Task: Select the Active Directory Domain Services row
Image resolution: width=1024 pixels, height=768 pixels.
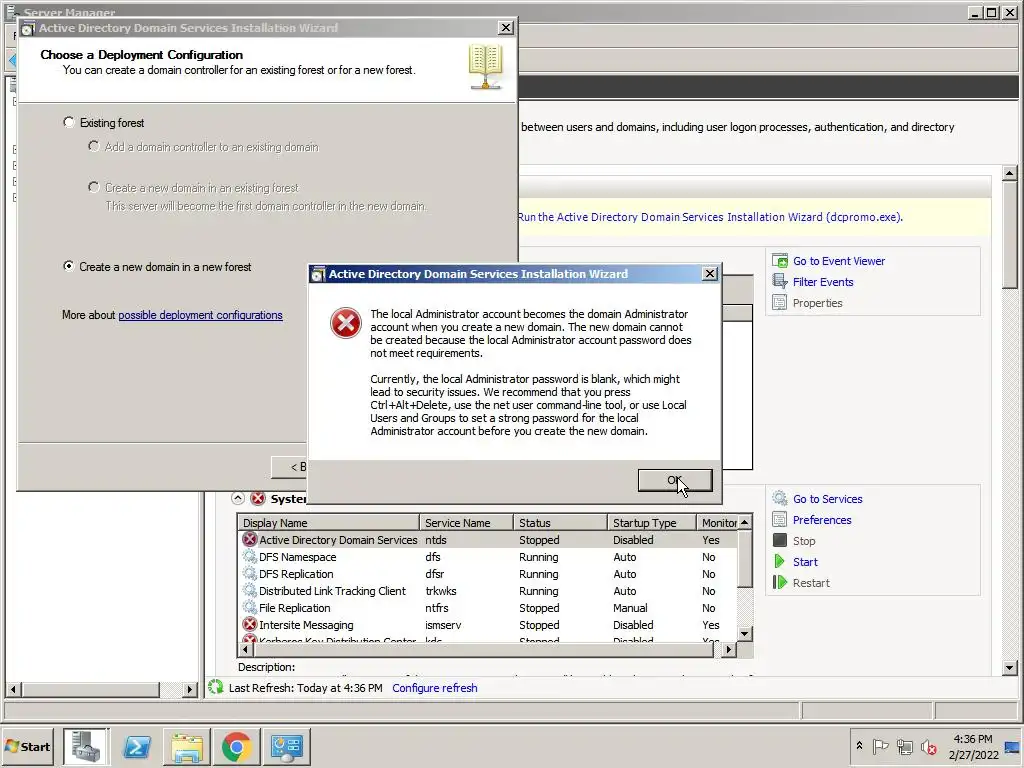Action: click(x=488, y=540)
